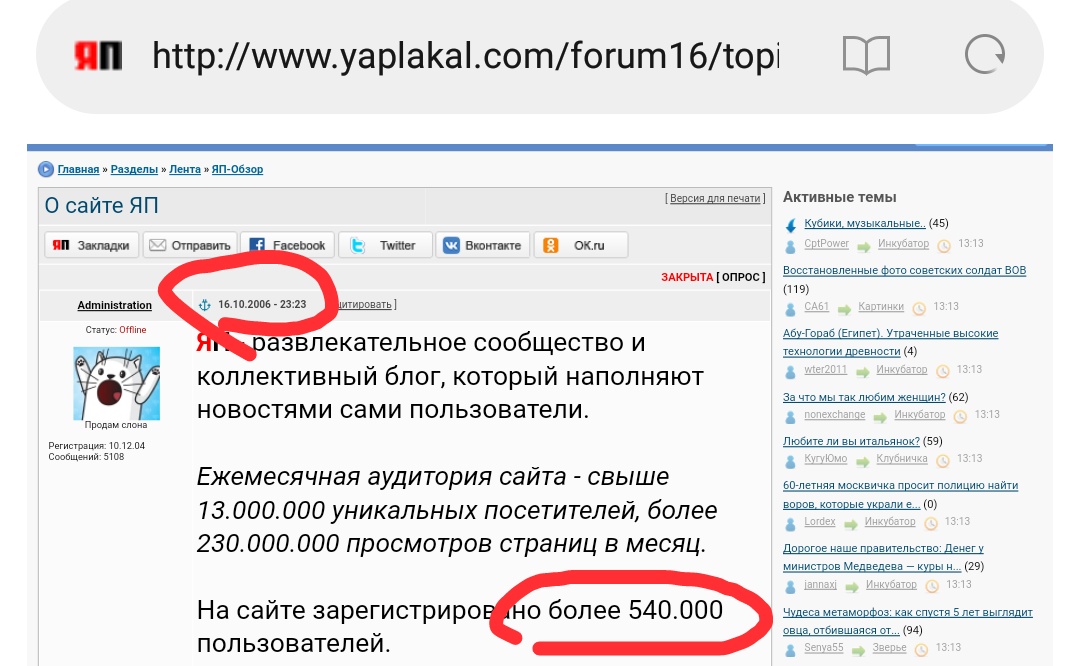Open Senya55 user profile
This screenshot has width=1072, height=666.
coord(824,647)
